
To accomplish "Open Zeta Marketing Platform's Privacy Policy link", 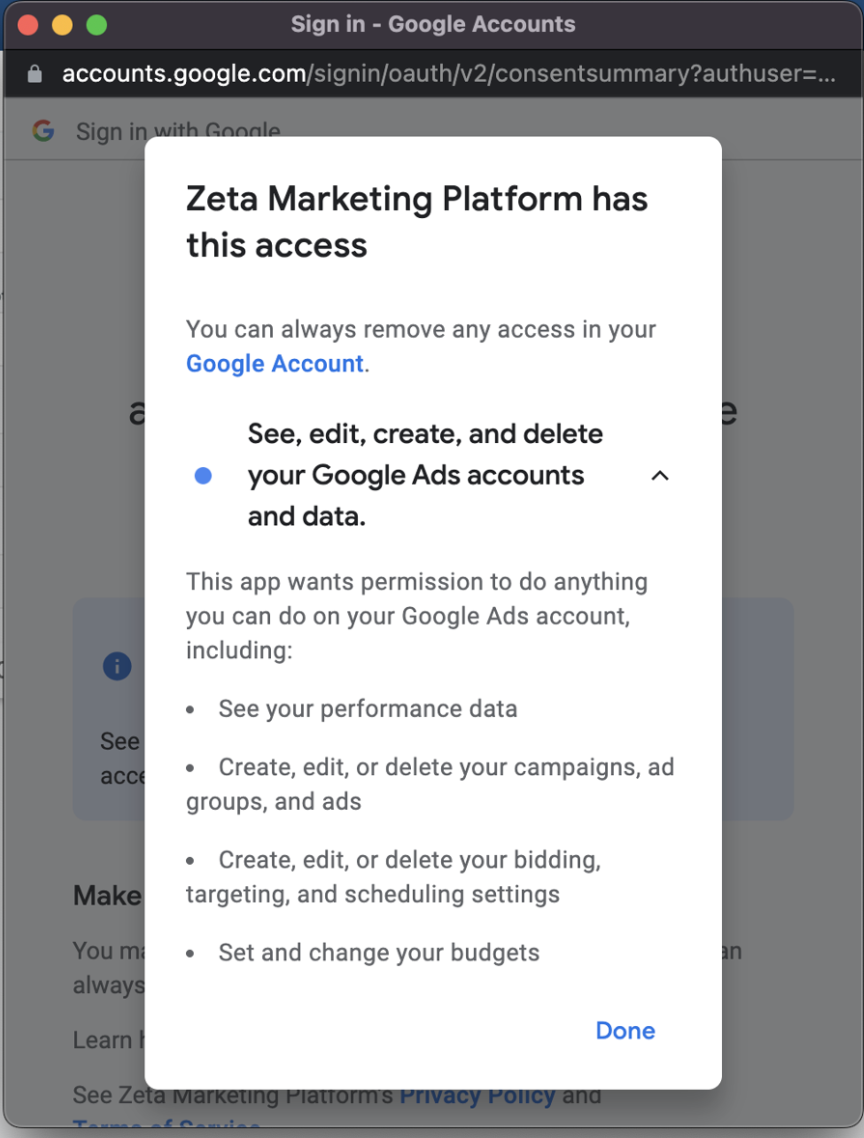I will click(477, 1096).
